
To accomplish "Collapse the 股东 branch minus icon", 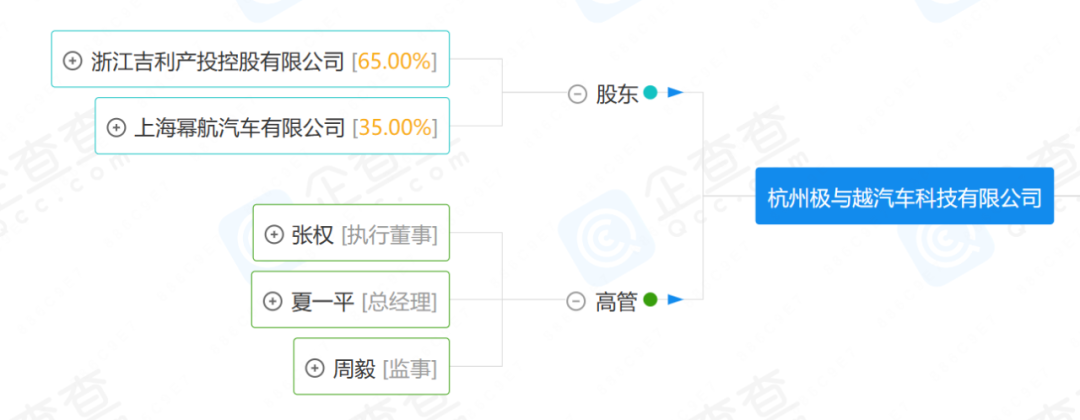I will (x=577, y=94).
